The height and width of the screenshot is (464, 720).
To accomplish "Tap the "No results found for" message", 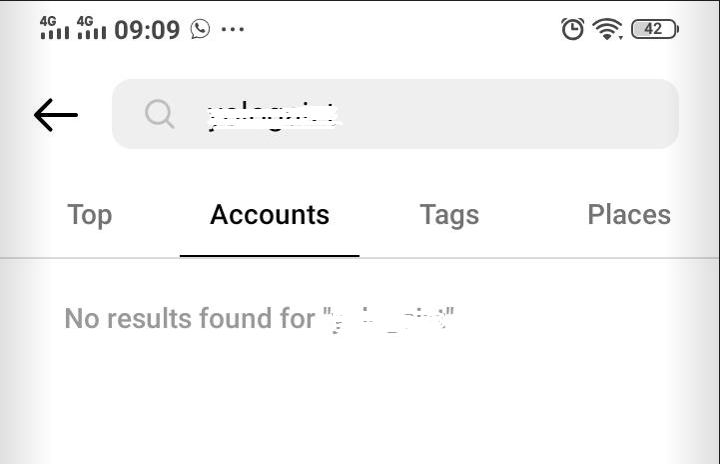I will pos(190,319).
